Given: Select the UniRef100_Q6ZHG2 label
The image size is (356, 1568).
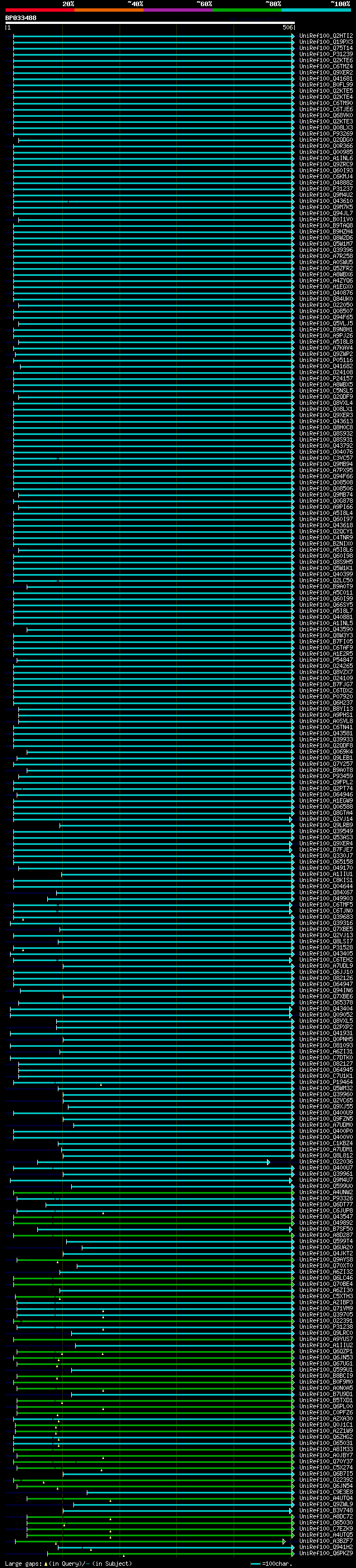Looking at the screenshot, I should (326, 1437).
